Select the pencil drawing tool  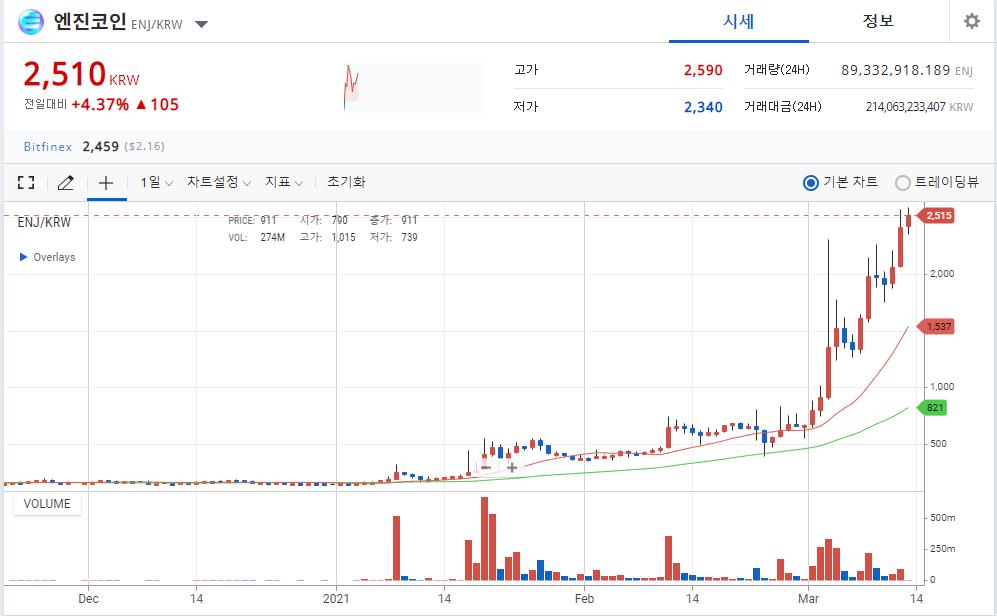tap(65, 183)
